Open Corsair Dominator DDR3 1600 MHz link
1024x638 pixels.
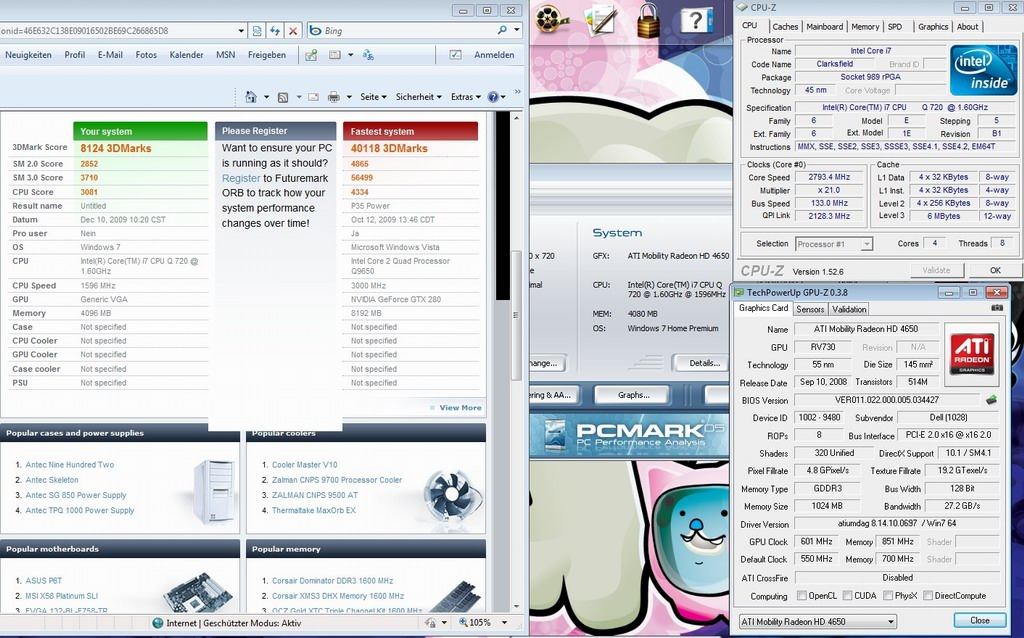point(332,581)
